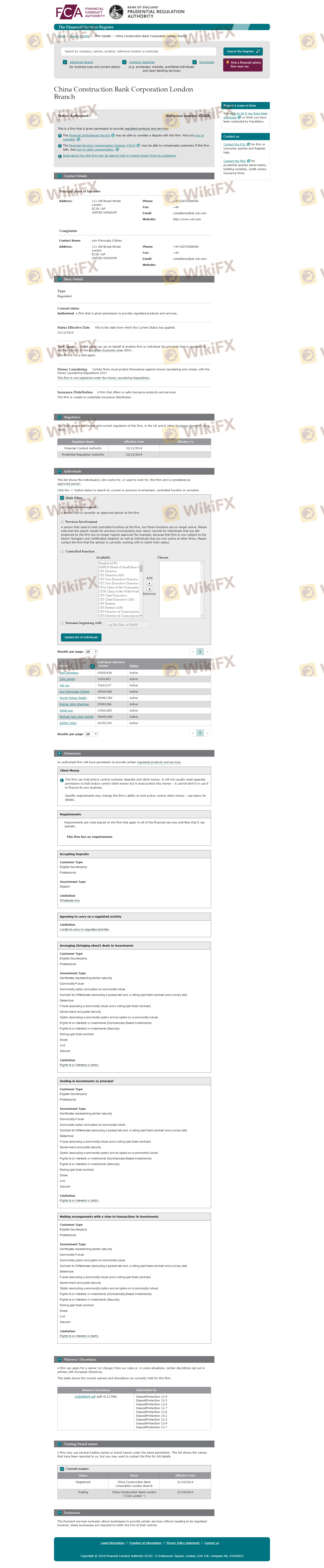Click Find a financial advice firm near me
This screenshot has height=1568, width=324.
(243, 64)
